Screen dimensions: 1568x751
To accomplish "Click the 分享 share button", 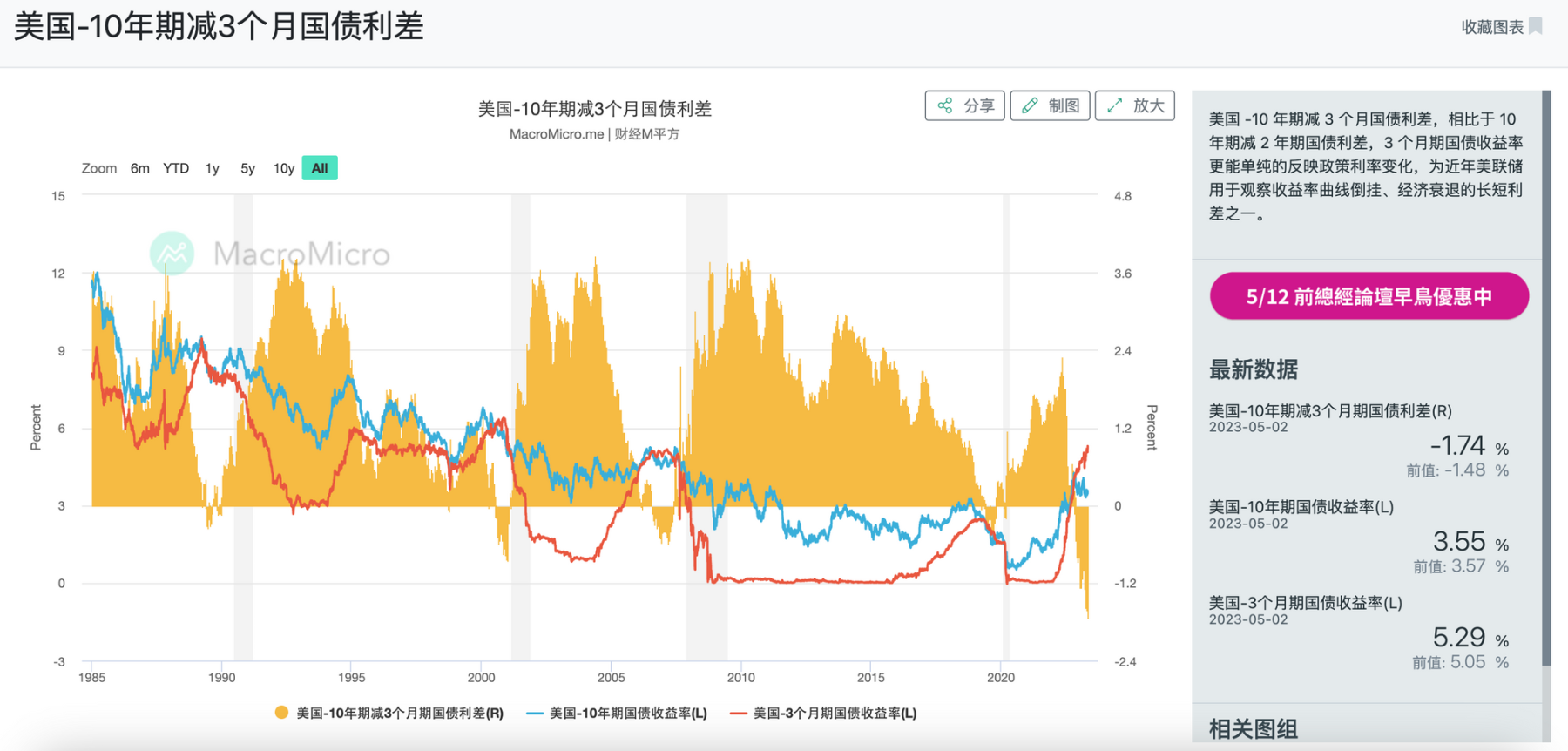I will 964,106.
